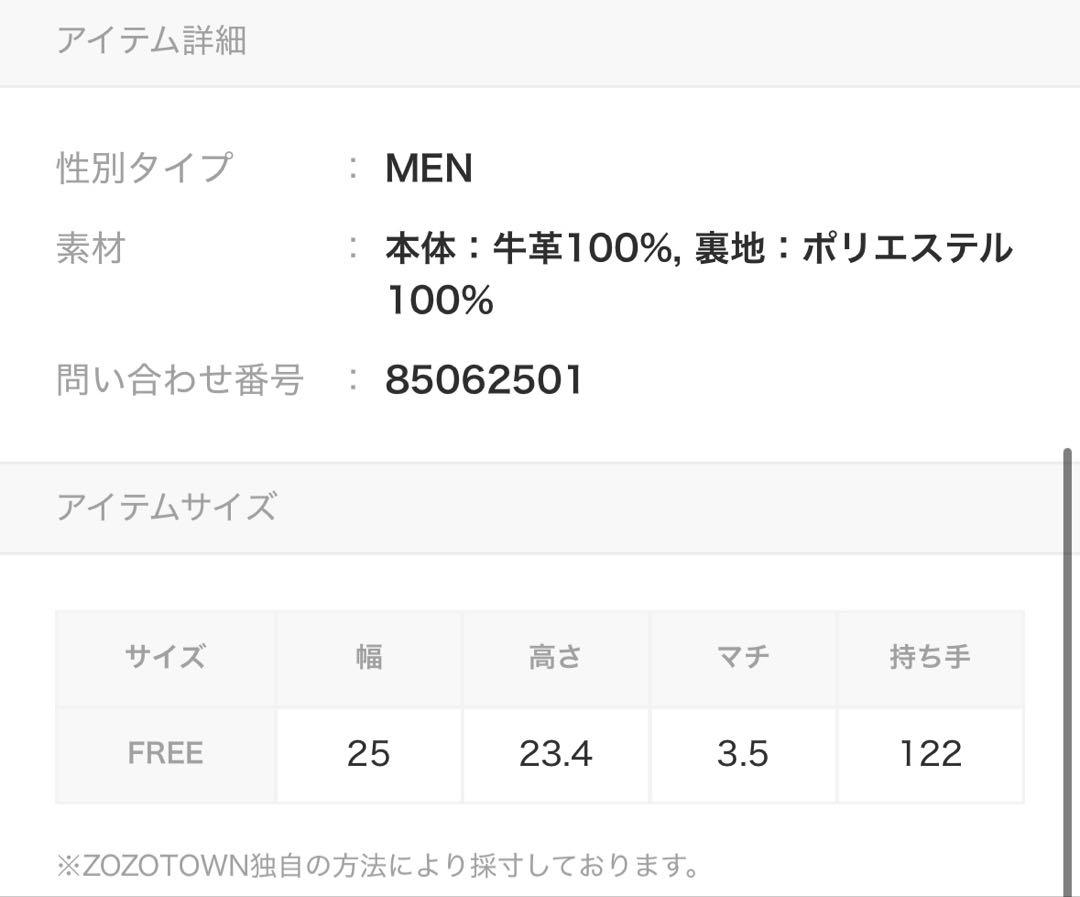Click the MEN gender type value

[429, 168]
